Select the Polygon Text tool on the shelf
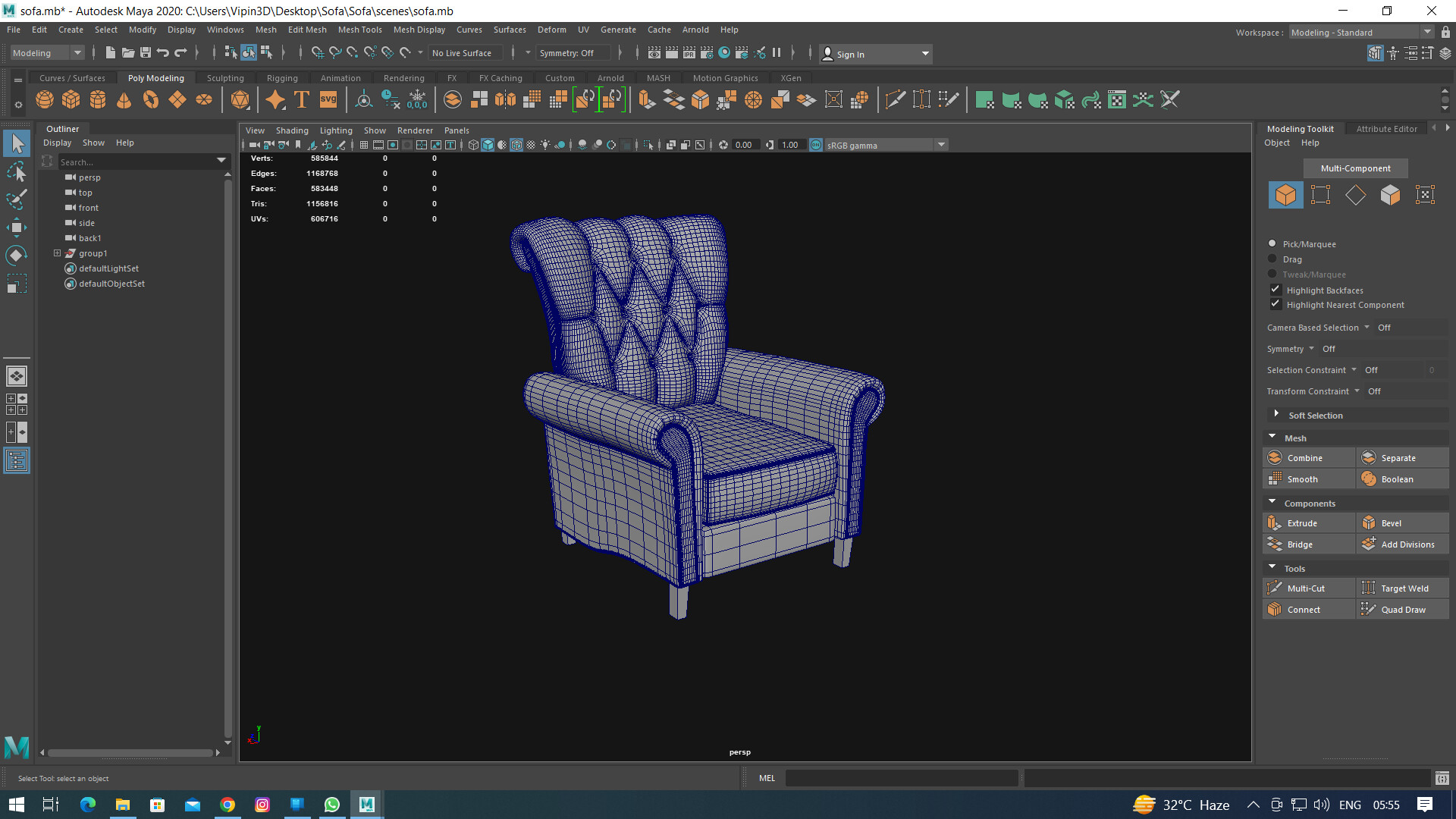Viewport: 1456px width, 819px height. (301, 99)
